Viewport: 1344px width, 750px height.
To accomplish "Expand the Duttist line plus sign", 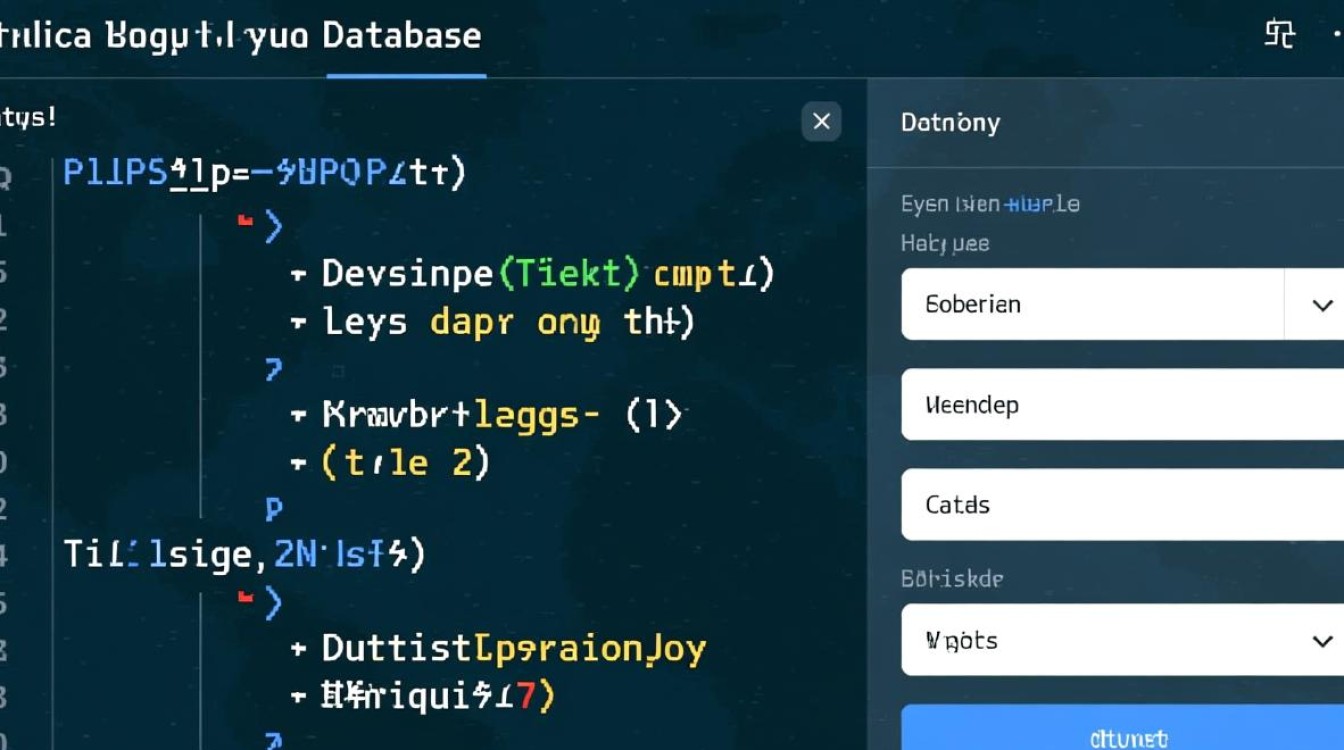I will pos(297,648).
